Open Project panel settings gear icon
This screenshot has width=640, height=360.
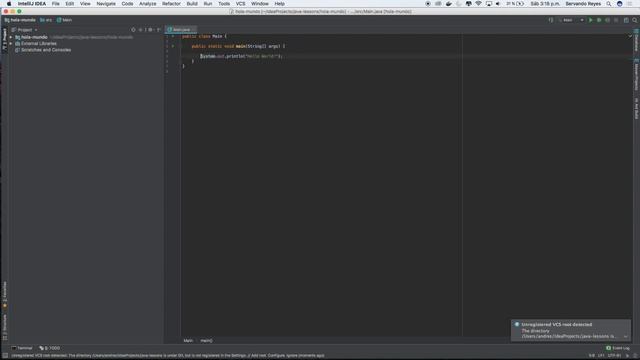coord(150,30)
